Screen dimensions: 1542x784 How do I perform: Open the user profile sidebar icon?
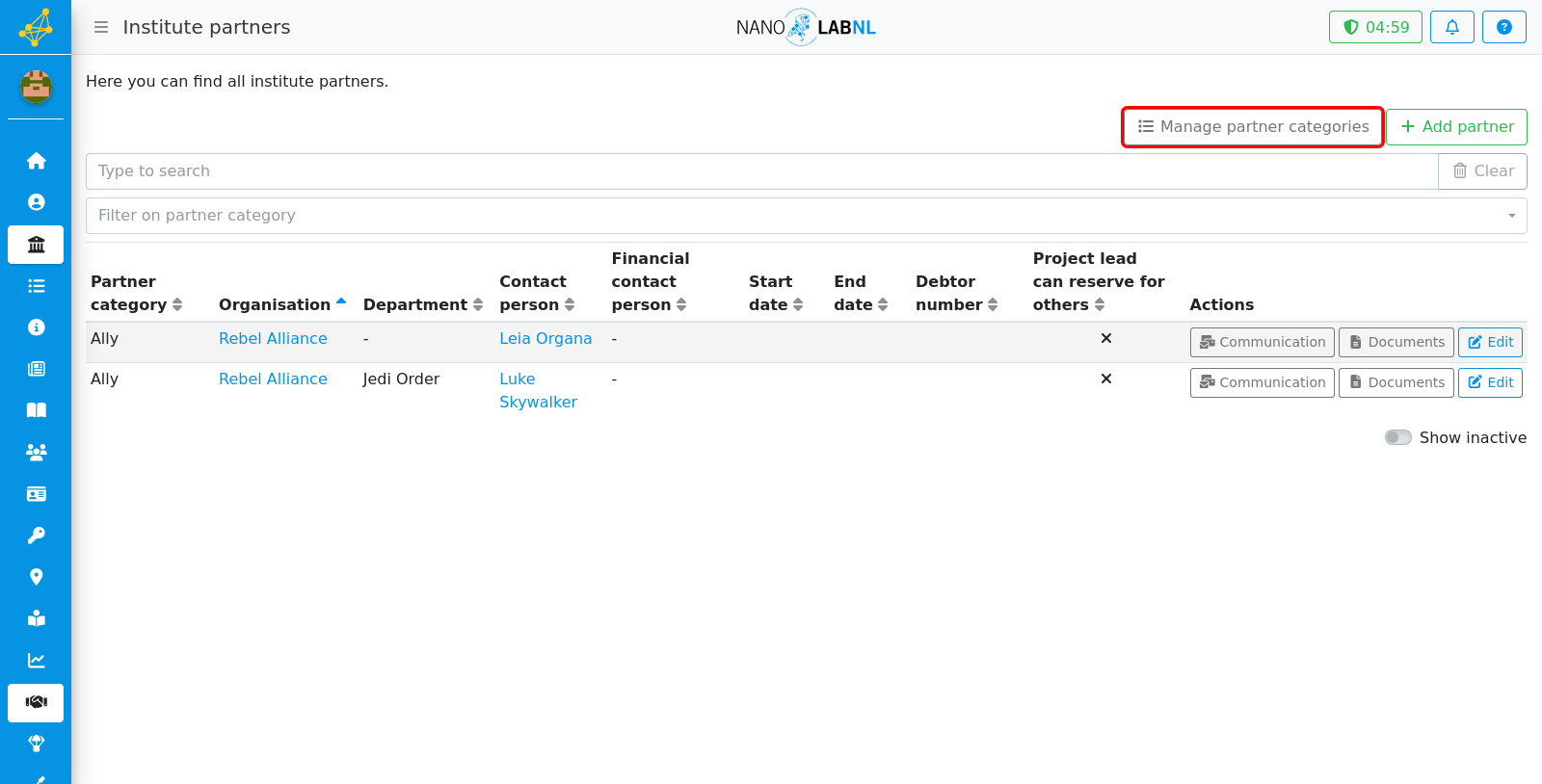(36, 202)
